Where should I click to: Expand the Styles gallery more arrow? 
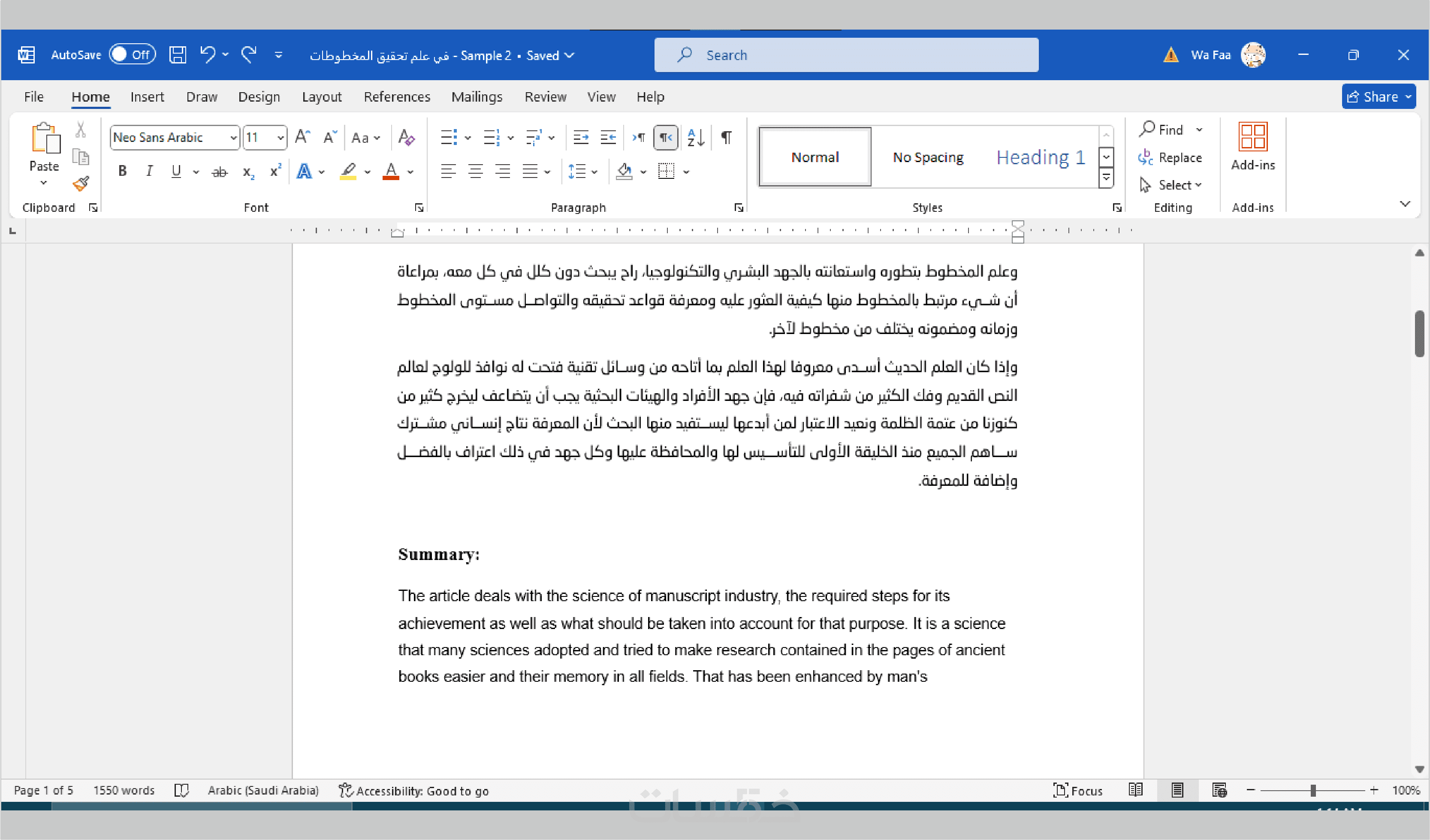click(1106, 178)
